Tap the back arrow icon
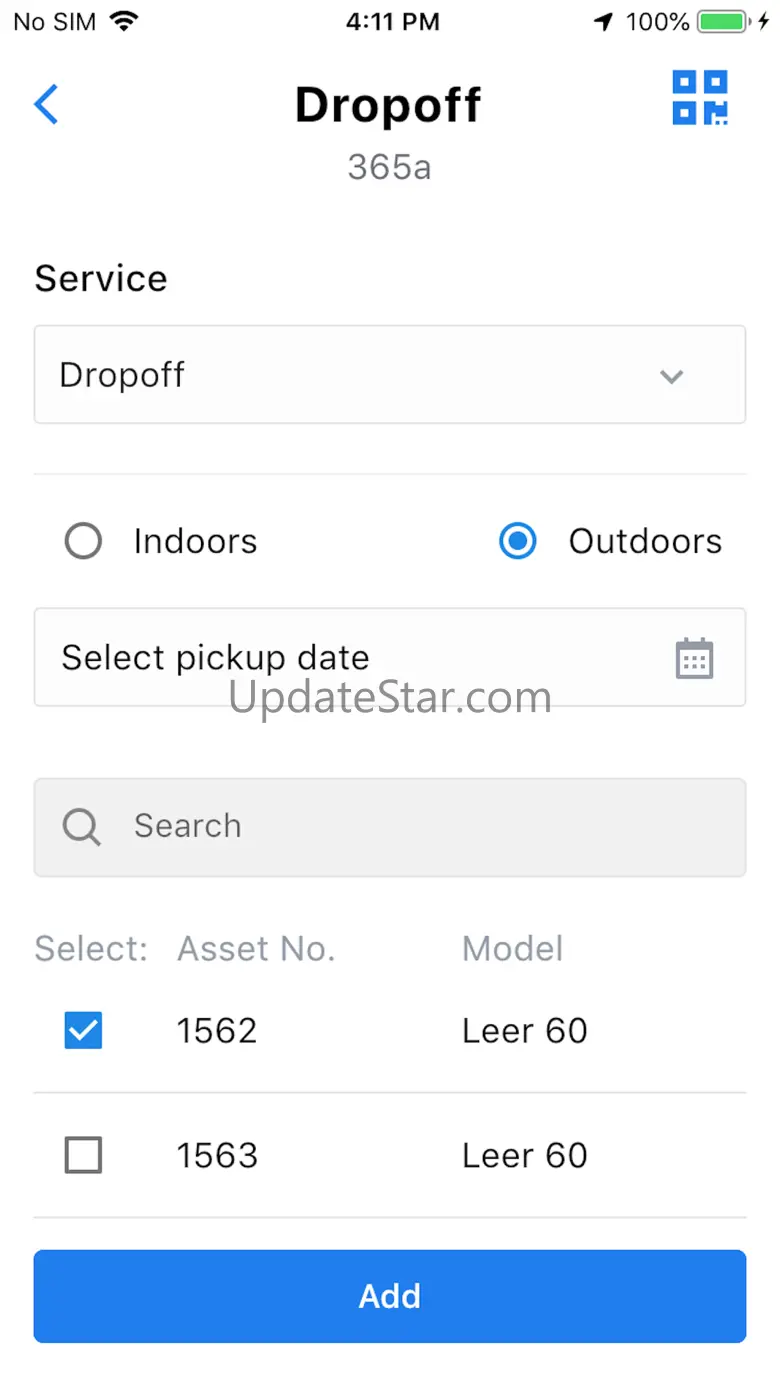The height and width of the screenshot is (1387, 780). 46,104
